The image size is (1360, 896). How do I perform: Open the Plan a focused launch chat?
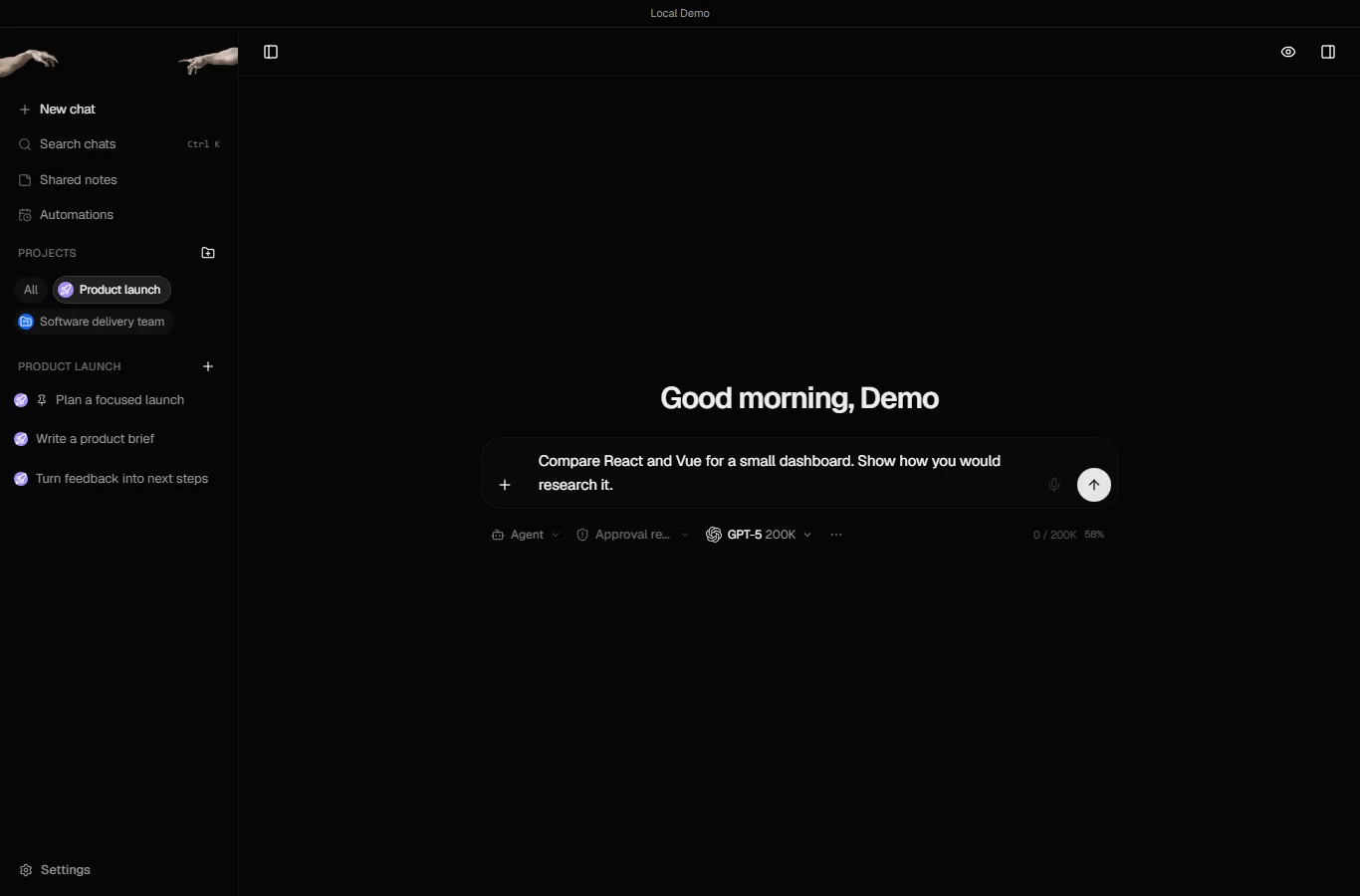pos(118,400)
